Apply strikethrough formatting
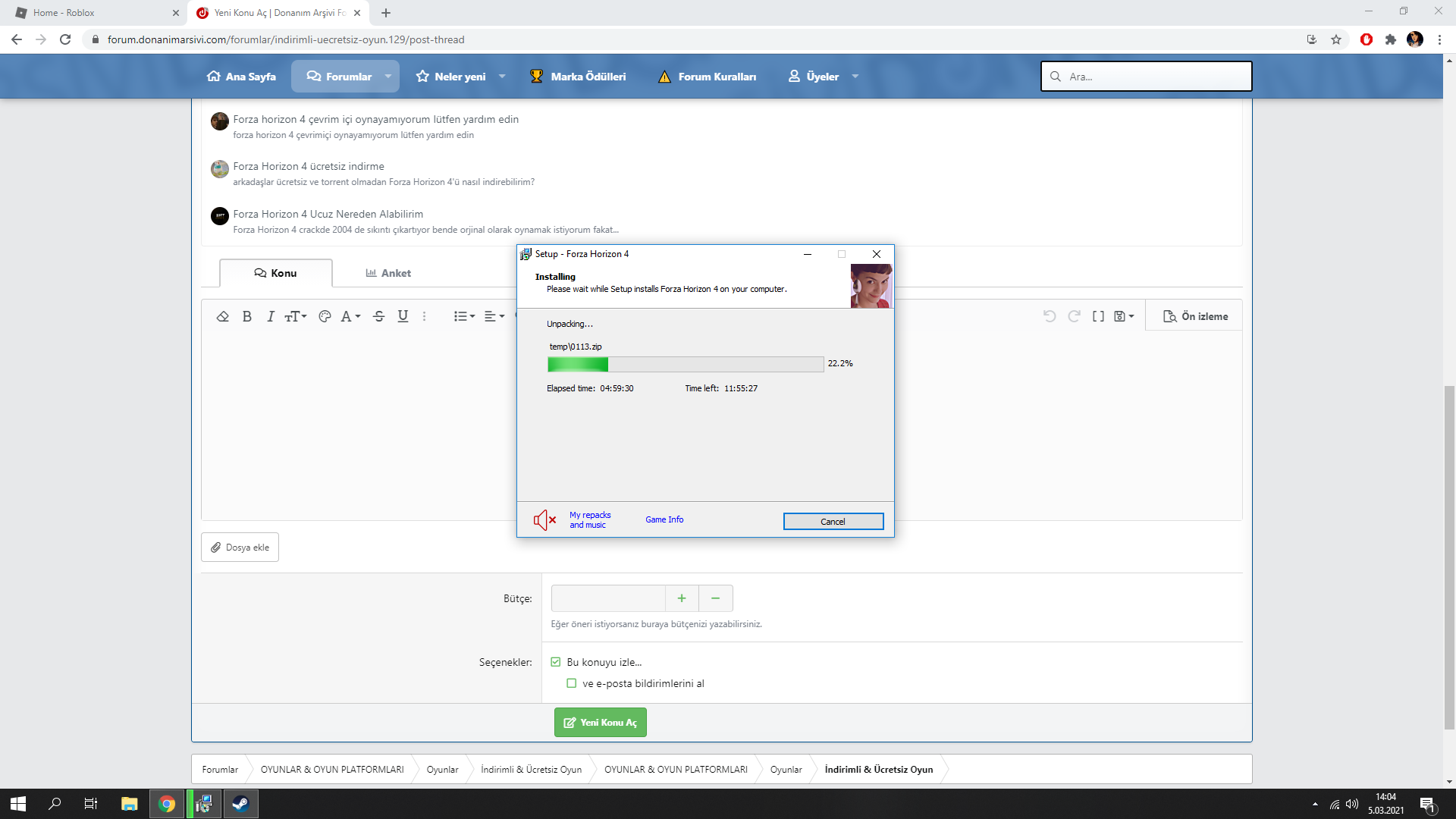This screenshot has width=1456, height=819. click(379, 316)
